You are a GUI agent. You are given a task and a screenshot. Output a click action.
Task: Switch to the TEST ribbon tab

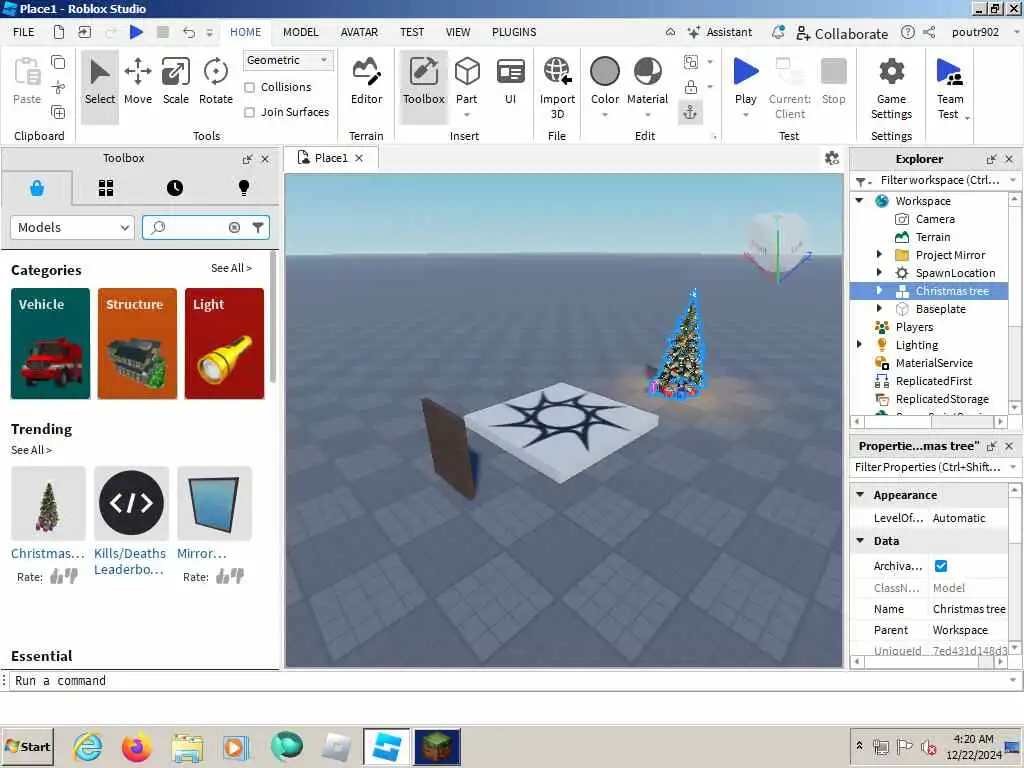[x=412, y=32]
